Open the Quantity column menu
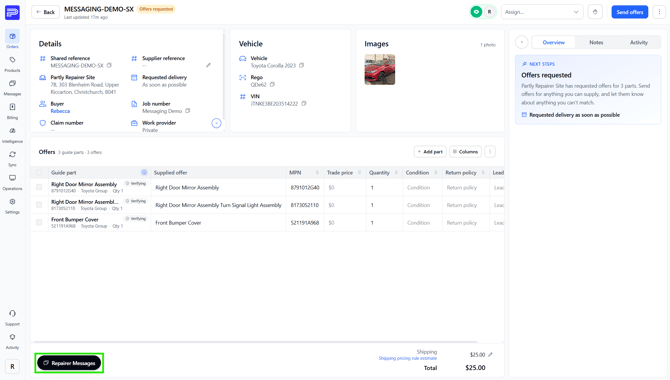Viewport: 670px width, 380px height. coord(396,172)
